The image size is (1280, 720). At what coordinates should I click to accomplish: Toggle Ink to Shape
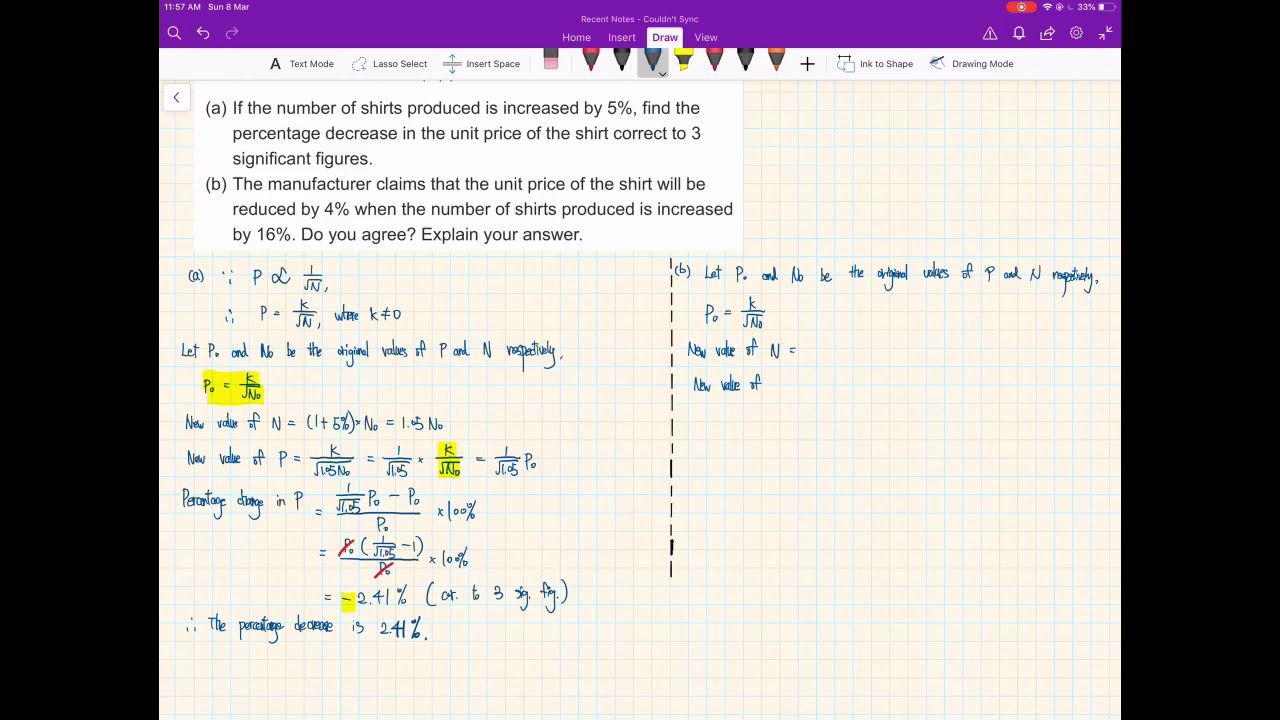click(x=875, y=64)
